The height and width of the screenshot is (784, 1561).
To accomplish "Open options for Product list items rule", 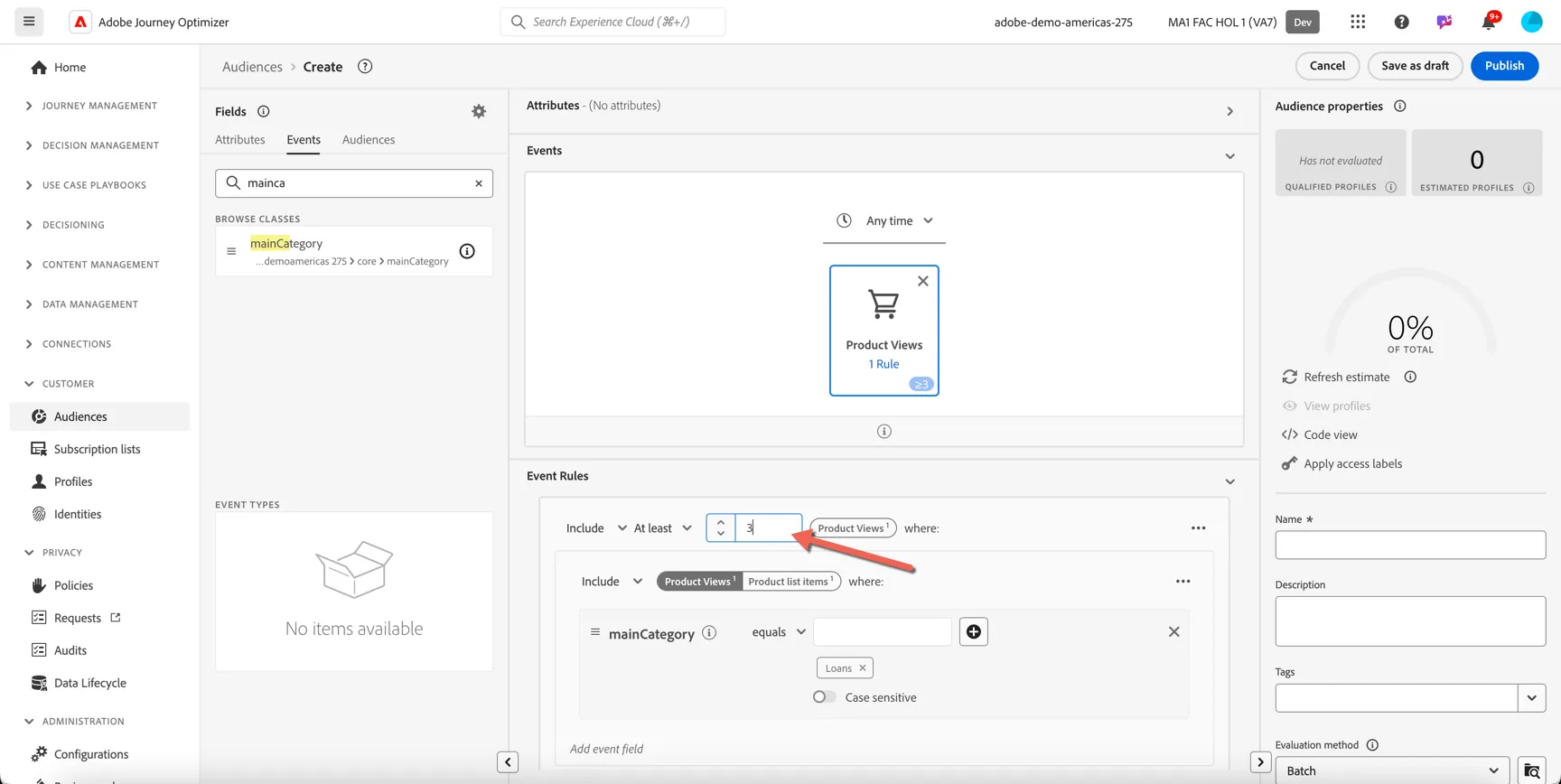I will pyautogui.click(x=1183, y=582).
